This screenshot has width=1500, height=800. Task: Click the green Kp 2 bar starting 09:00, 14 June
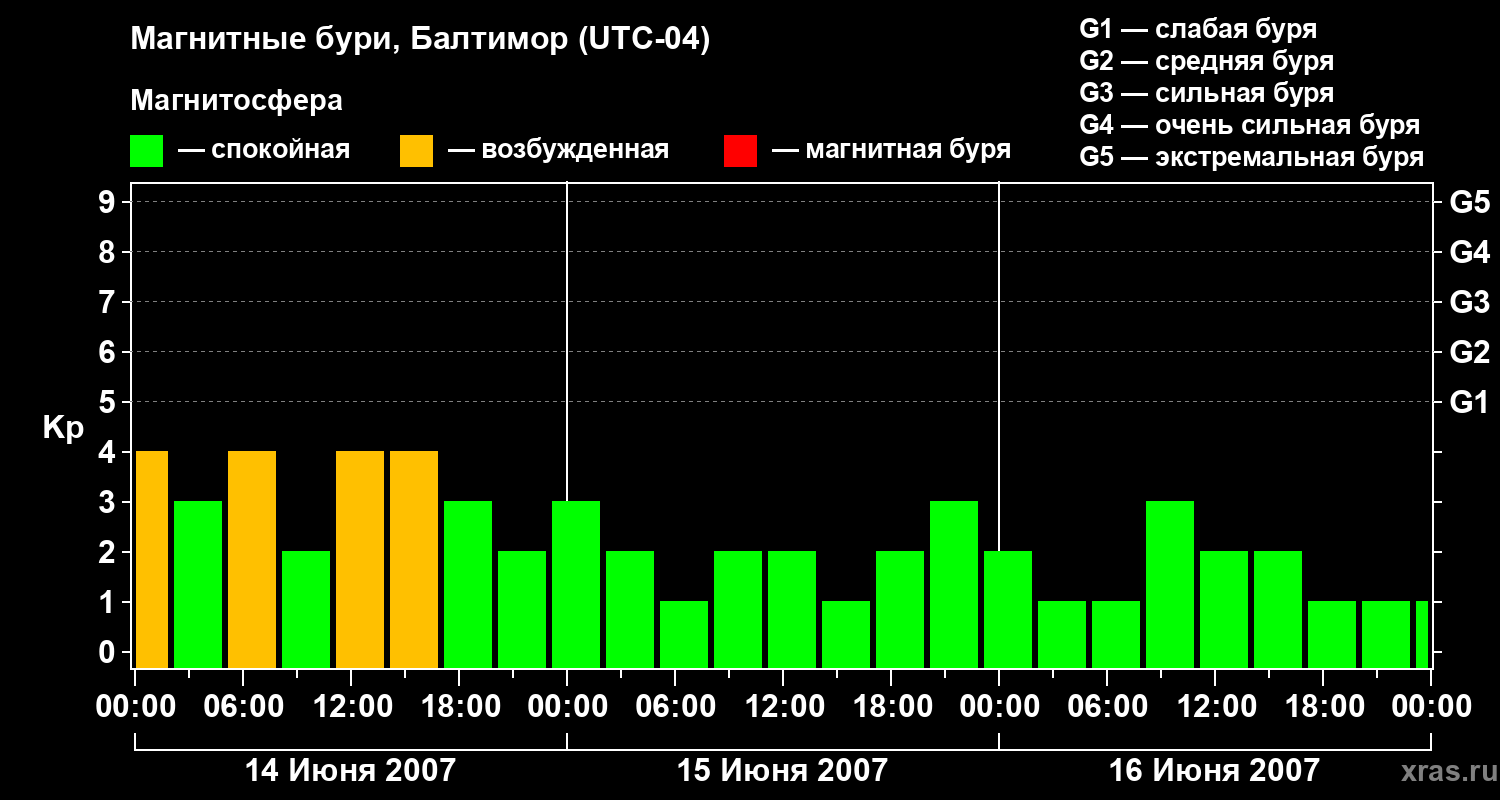[x=306, y=609]
